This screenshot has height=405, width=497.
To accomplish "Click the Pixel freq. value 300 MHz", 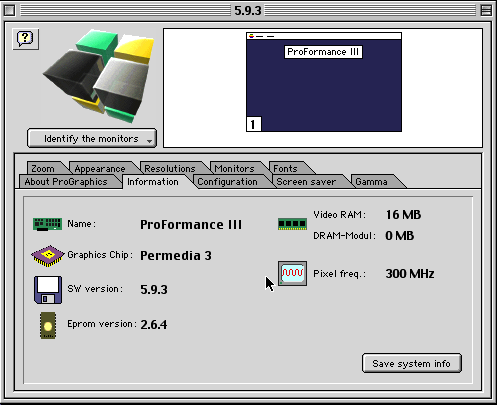I will point(410,274).
